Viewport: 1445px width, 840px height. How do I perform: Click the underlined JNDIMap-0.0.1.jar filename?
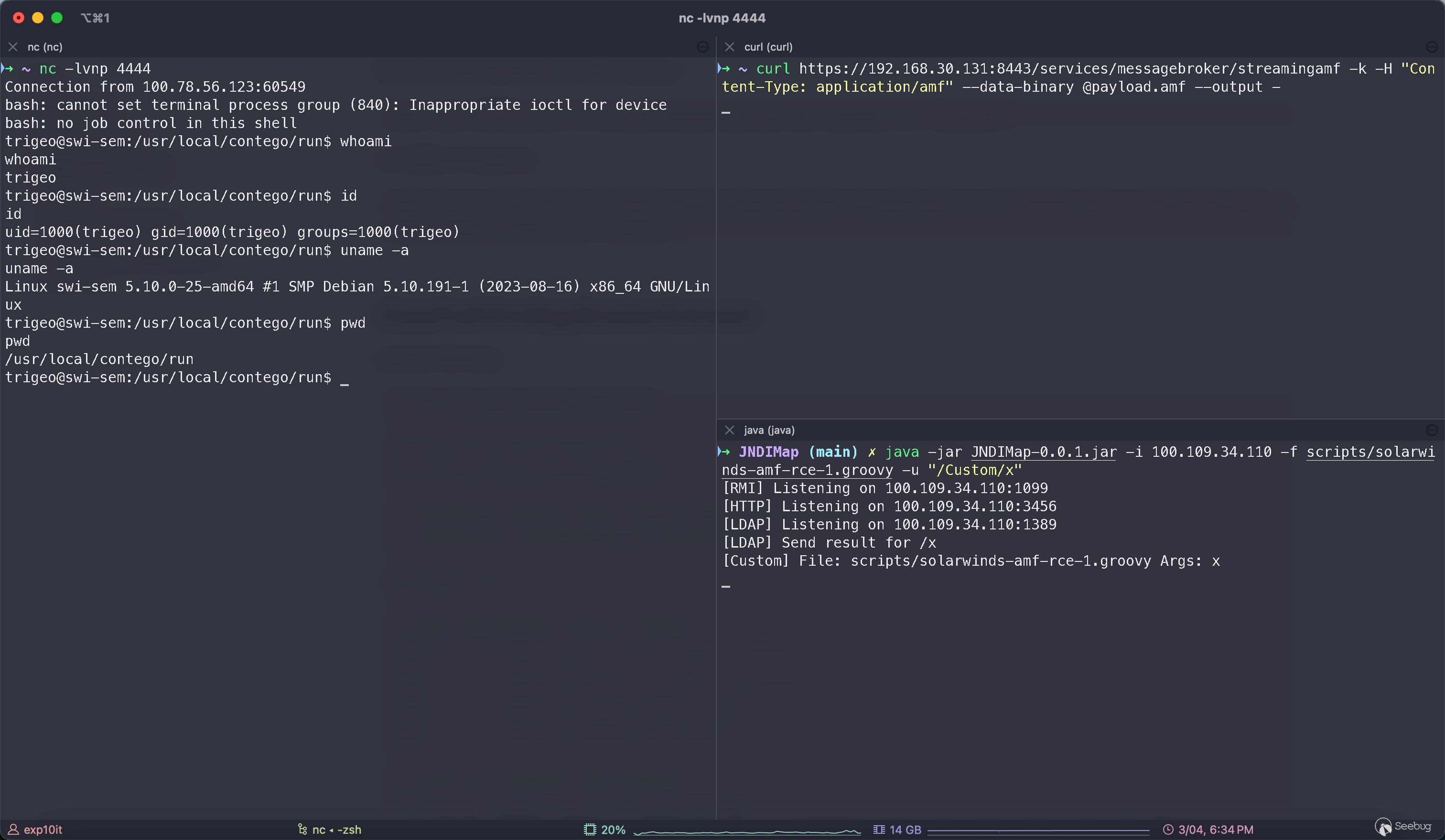1043,452
